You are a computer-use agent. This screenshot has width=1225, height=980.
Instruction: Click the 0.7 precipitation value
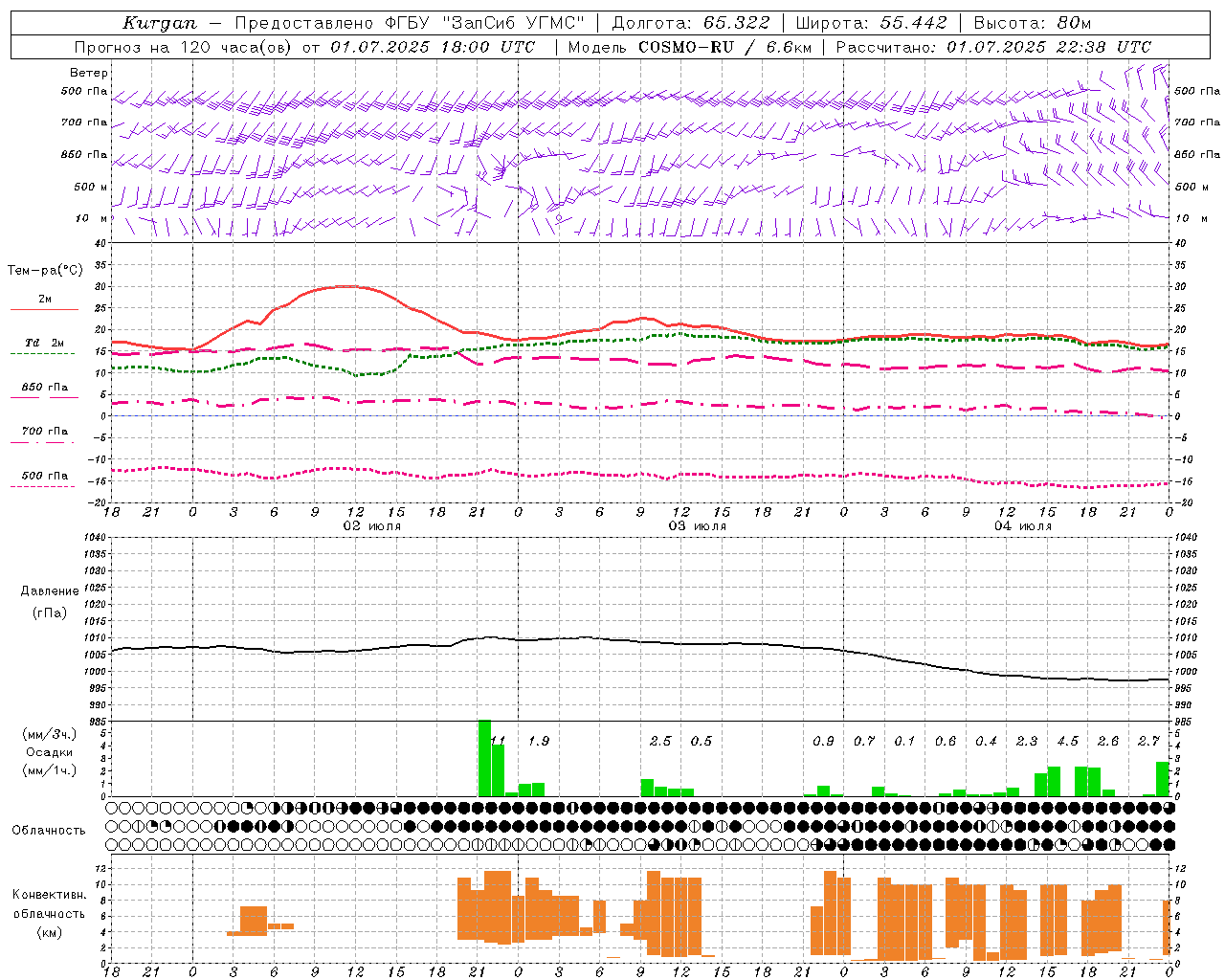864,741
